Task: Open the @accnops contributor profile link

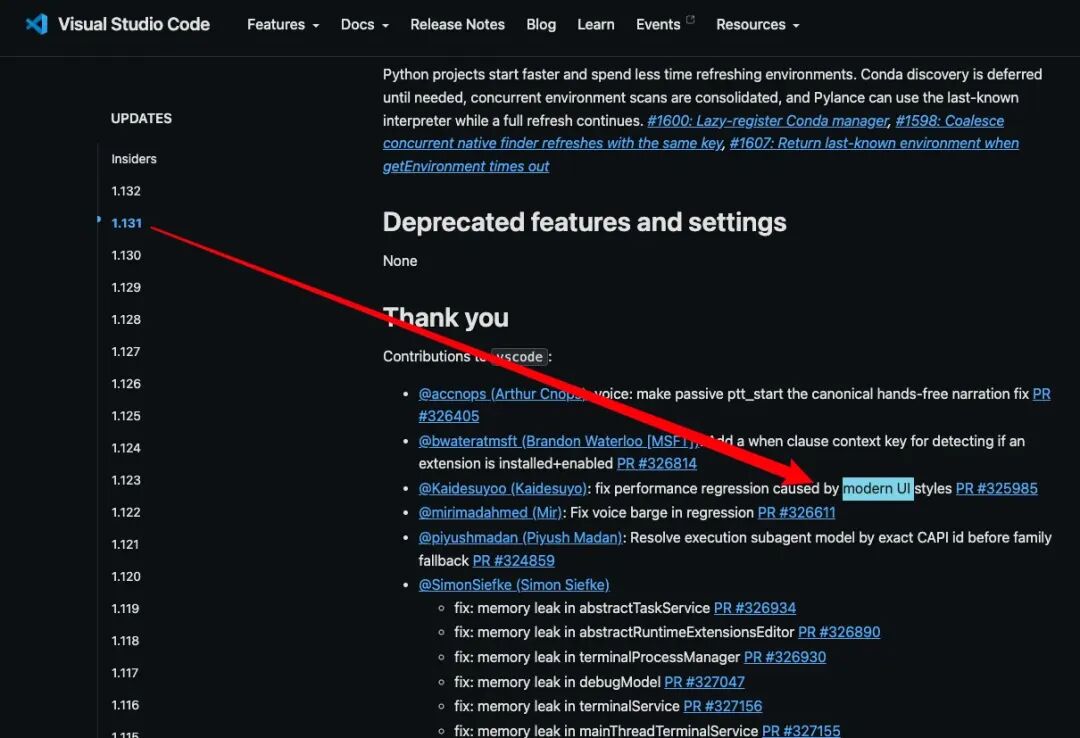Action: tap(502, 394)
